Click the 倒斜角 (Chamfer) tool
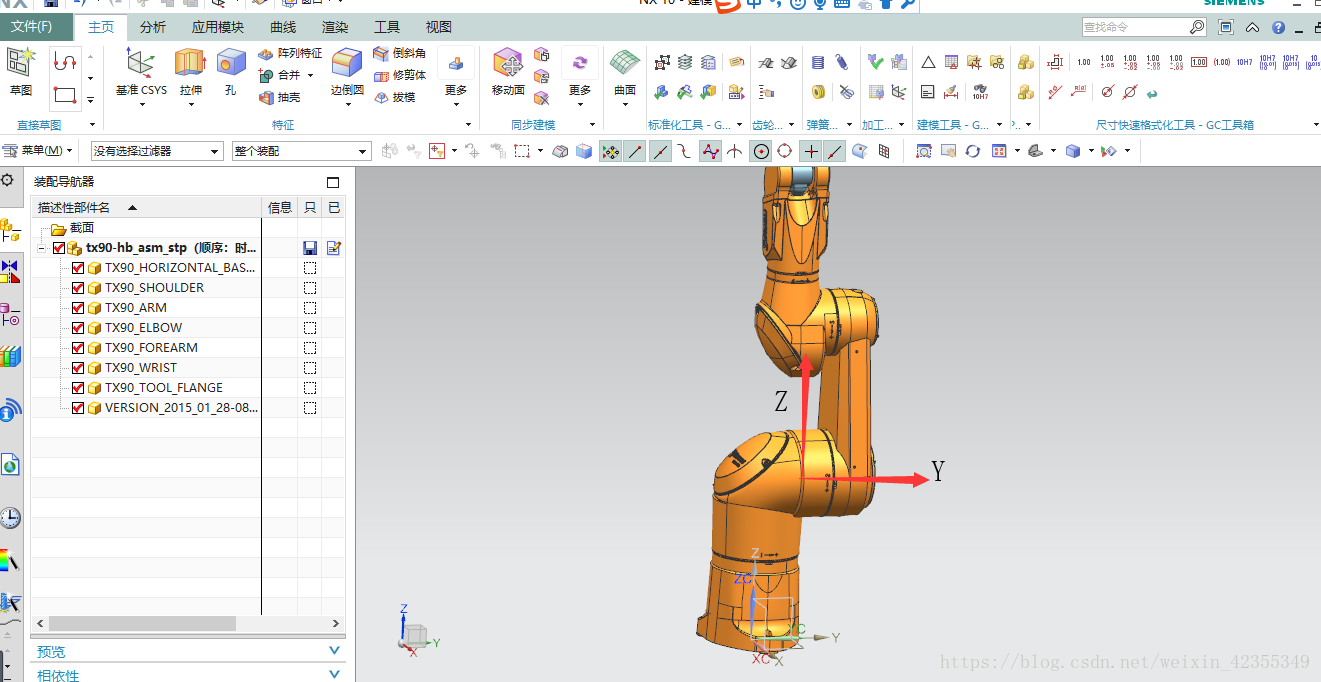This screenshot has width=1321, height=682. click(x=399, y=53)
